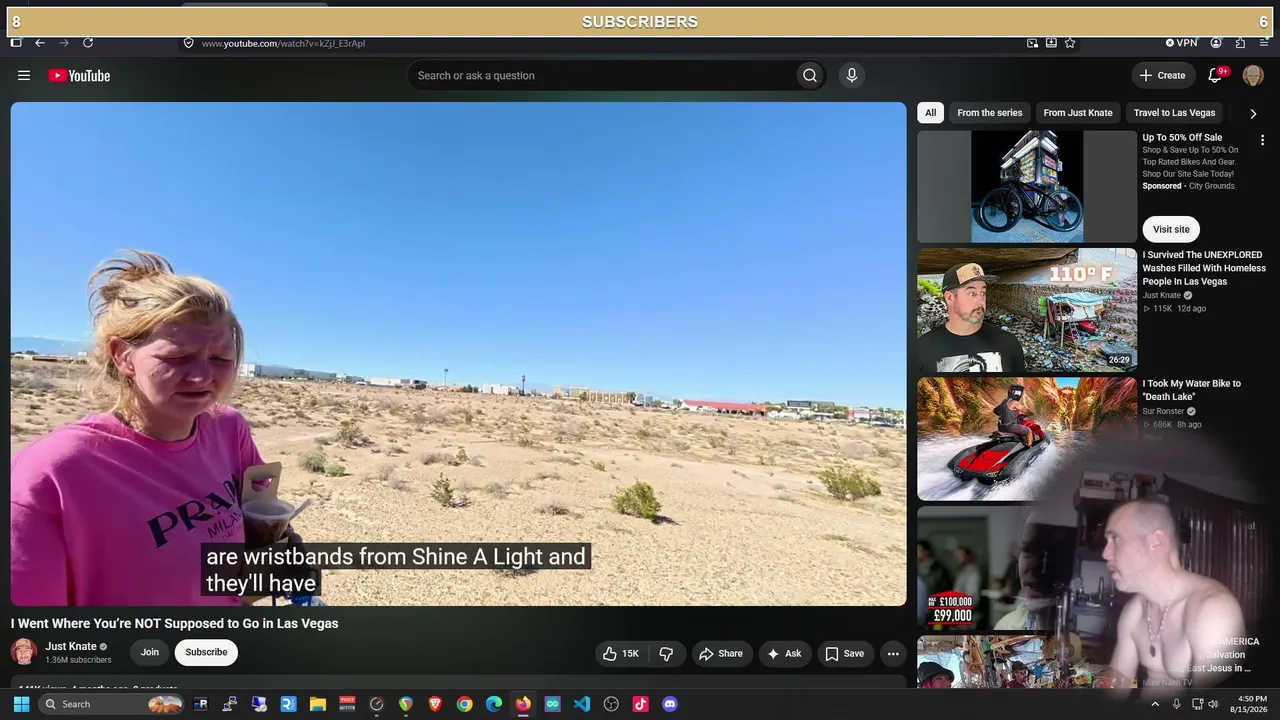Open the Death Lake water bike thumbnail
Viewport: 1280px width, 720px height.
(1027, 439)
